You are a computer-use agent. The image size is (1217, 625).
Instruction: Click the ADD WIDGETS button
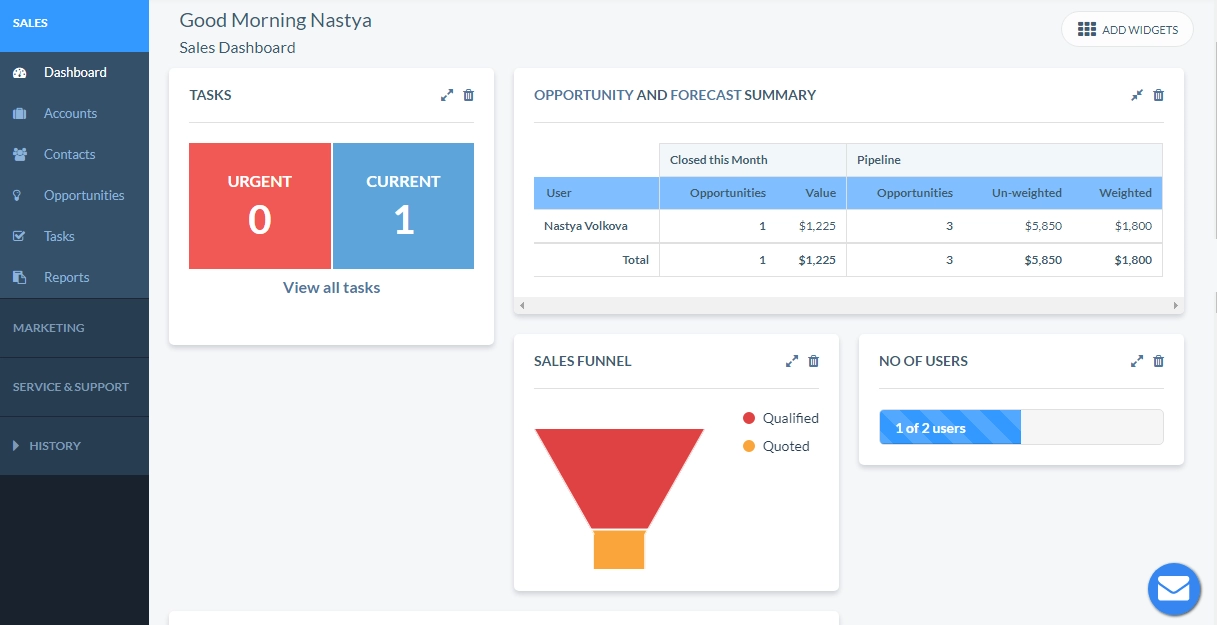(x=1127, y=29)
